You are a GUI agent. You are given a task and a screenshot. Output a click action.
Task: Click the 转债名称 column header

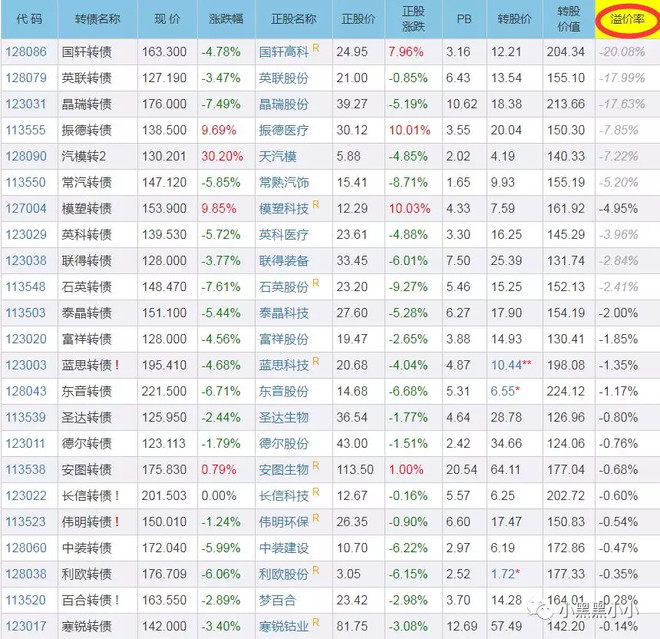97,19
